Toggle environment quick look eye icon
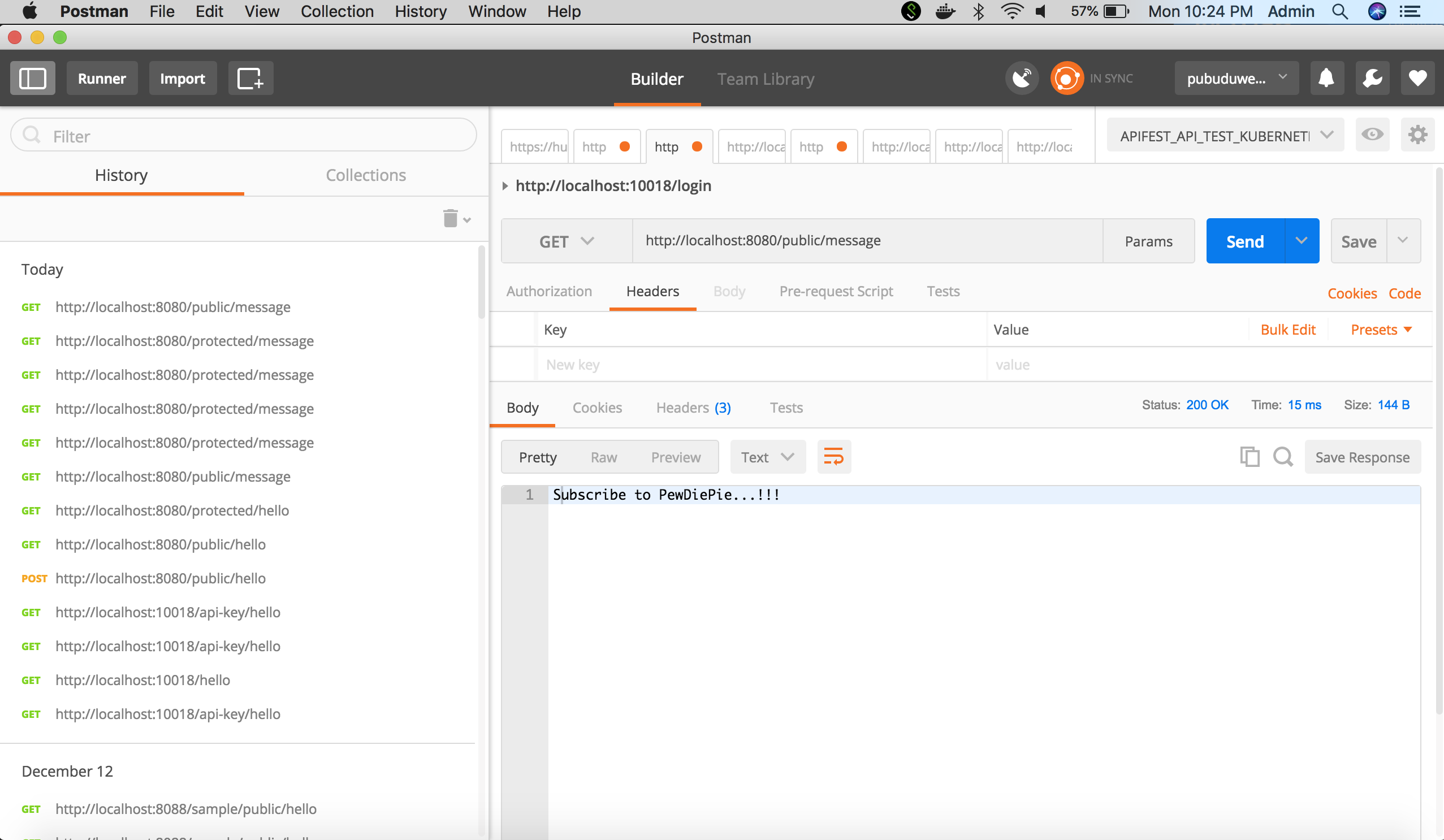This screenshot has width=1444, height=840. click(1372, 135)
